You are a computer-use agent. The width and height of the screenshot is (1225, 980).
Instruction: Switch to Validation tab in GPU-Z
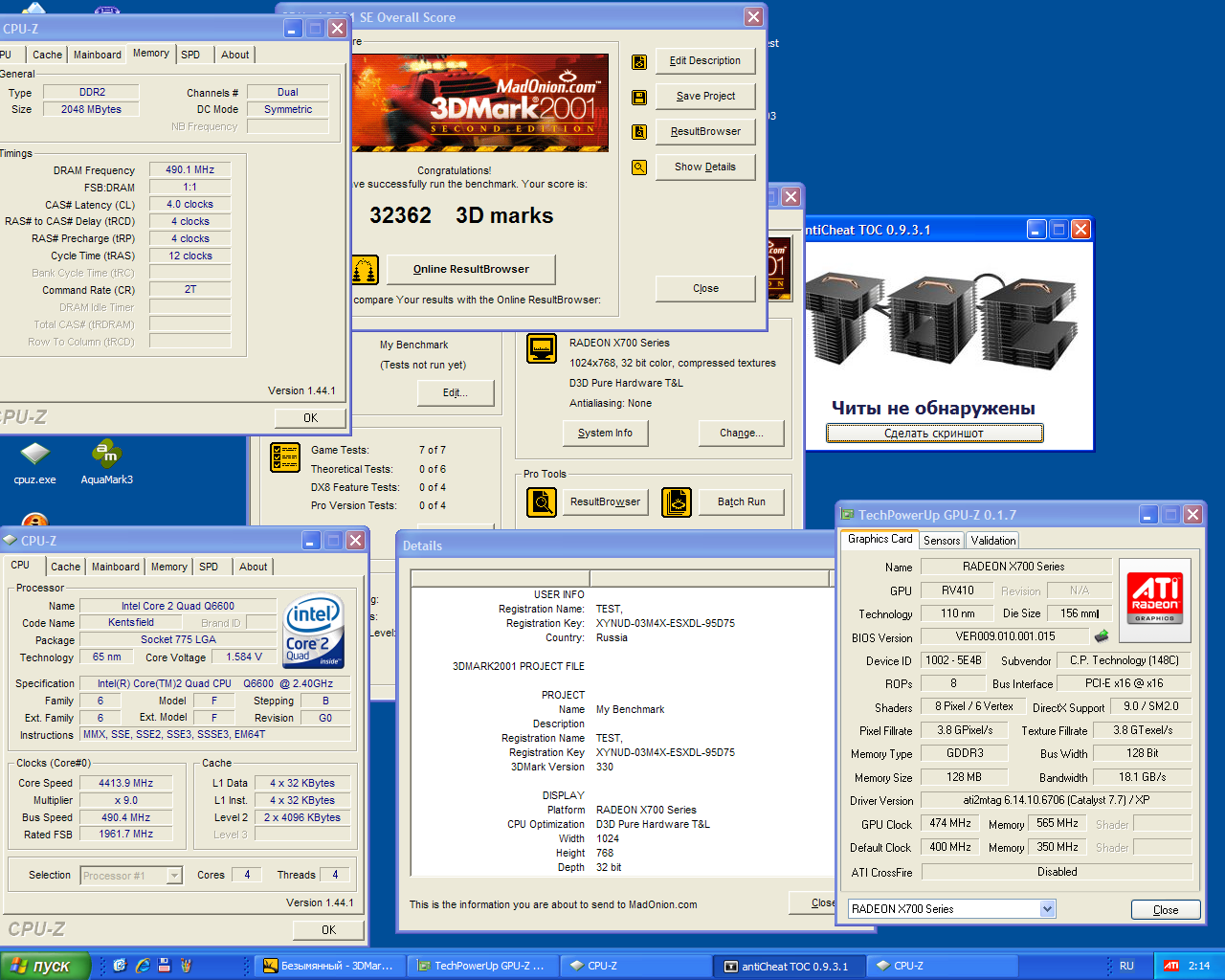pos(993,541)
